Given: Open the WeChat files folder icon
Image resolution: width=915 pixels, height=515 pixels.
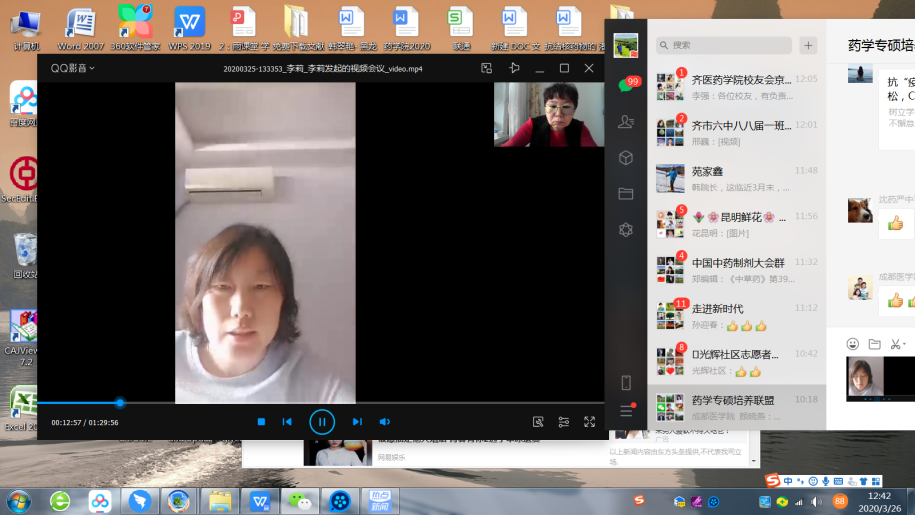Looking at the screenshot, I should click(626, 193).
